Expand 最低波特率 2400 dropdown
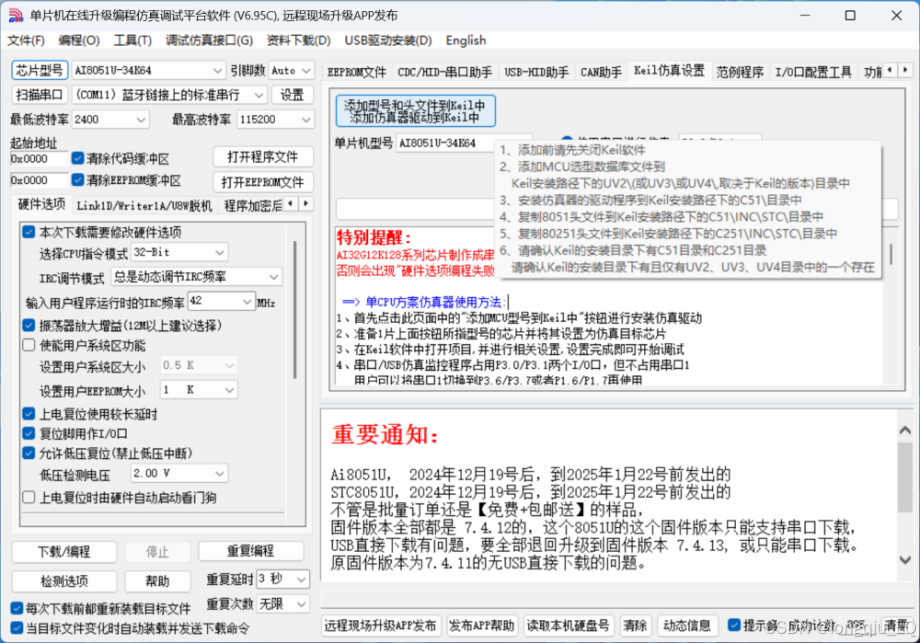The height and width of the screenshot is (643, 920). (x=141, y=120)
